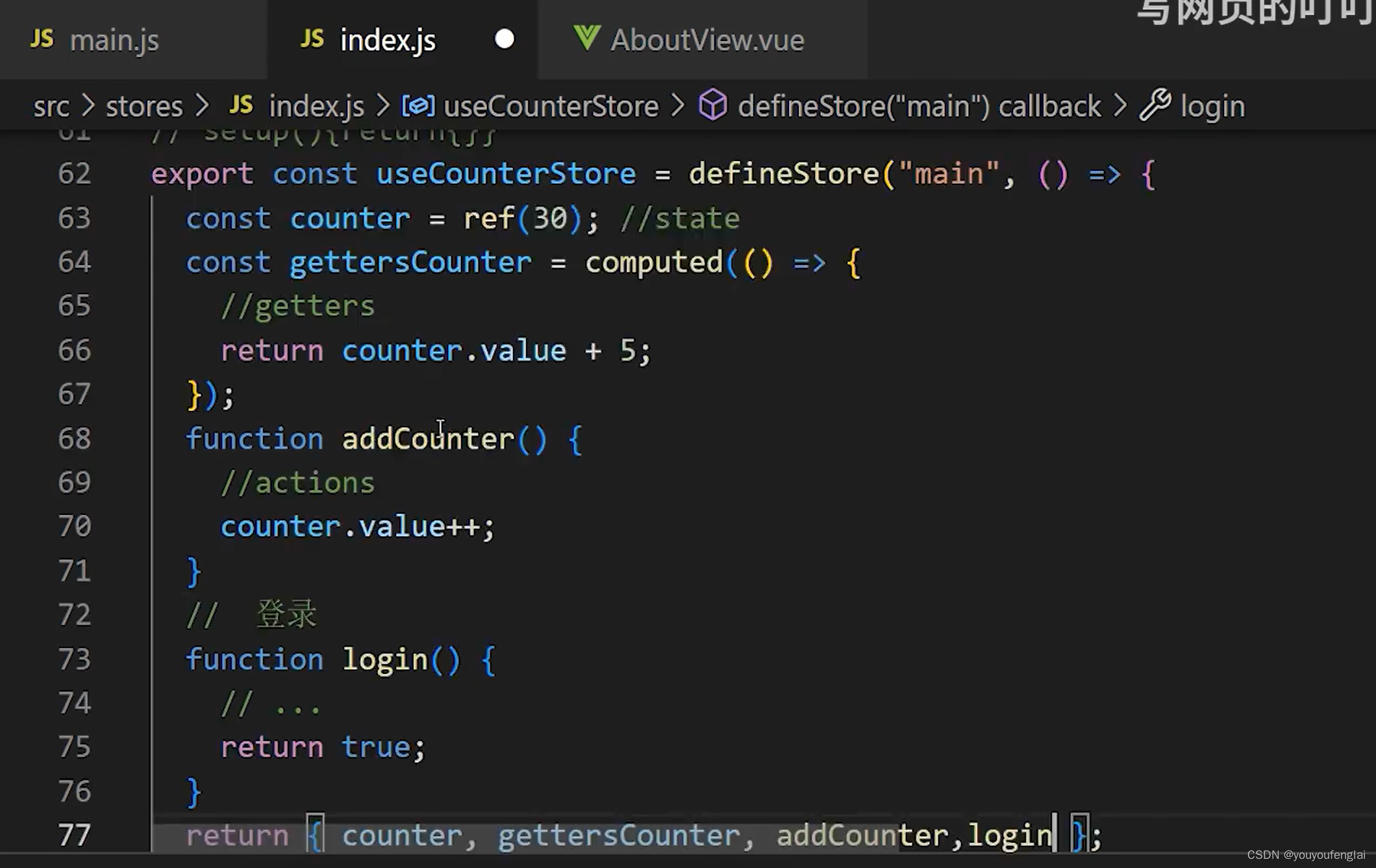Expand chevron after index.js breadcrumb
This screenshot has height=868, width=1376.
point(382,106)
